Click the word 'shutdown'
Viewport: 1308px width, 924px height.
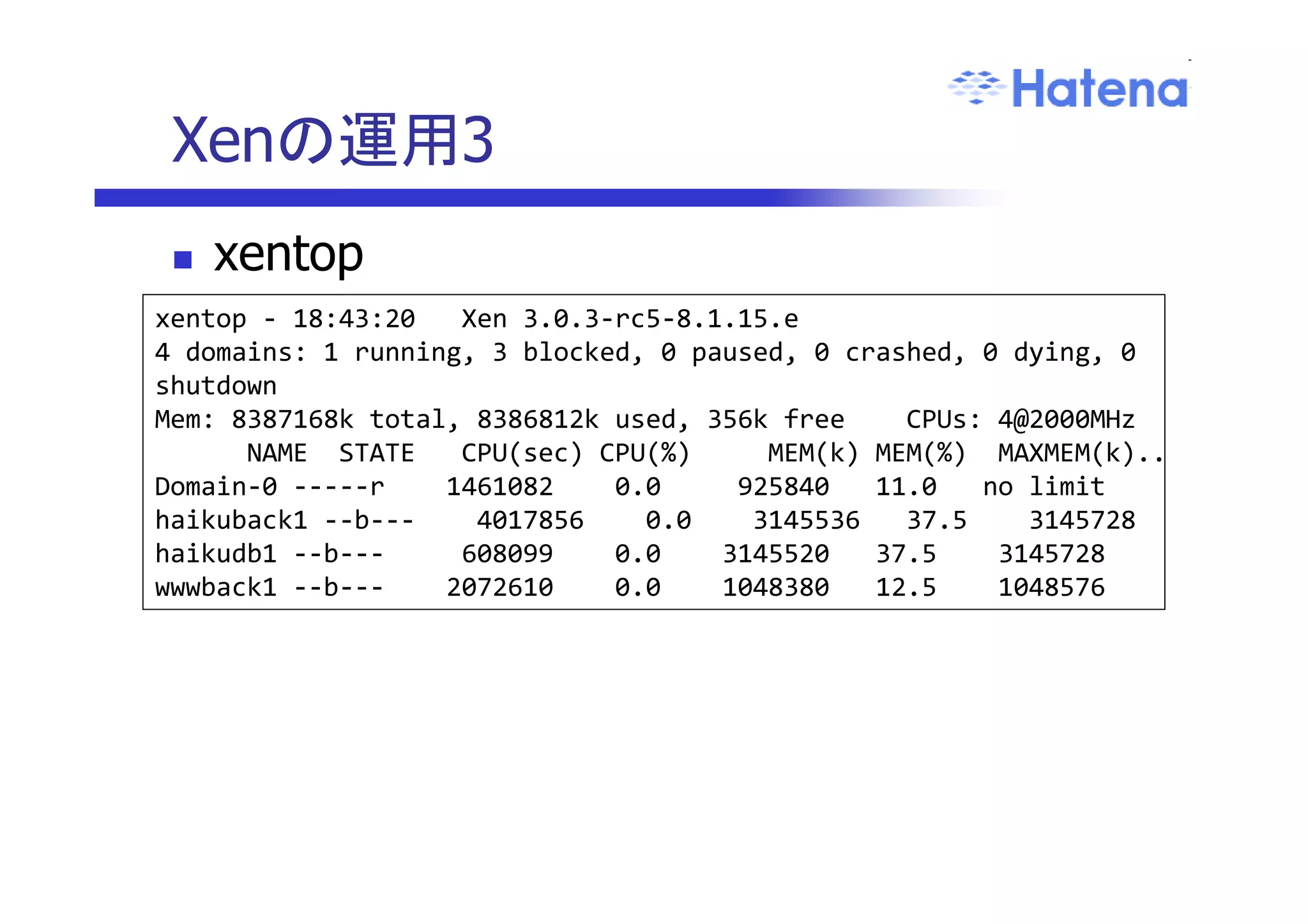[216, 386]
